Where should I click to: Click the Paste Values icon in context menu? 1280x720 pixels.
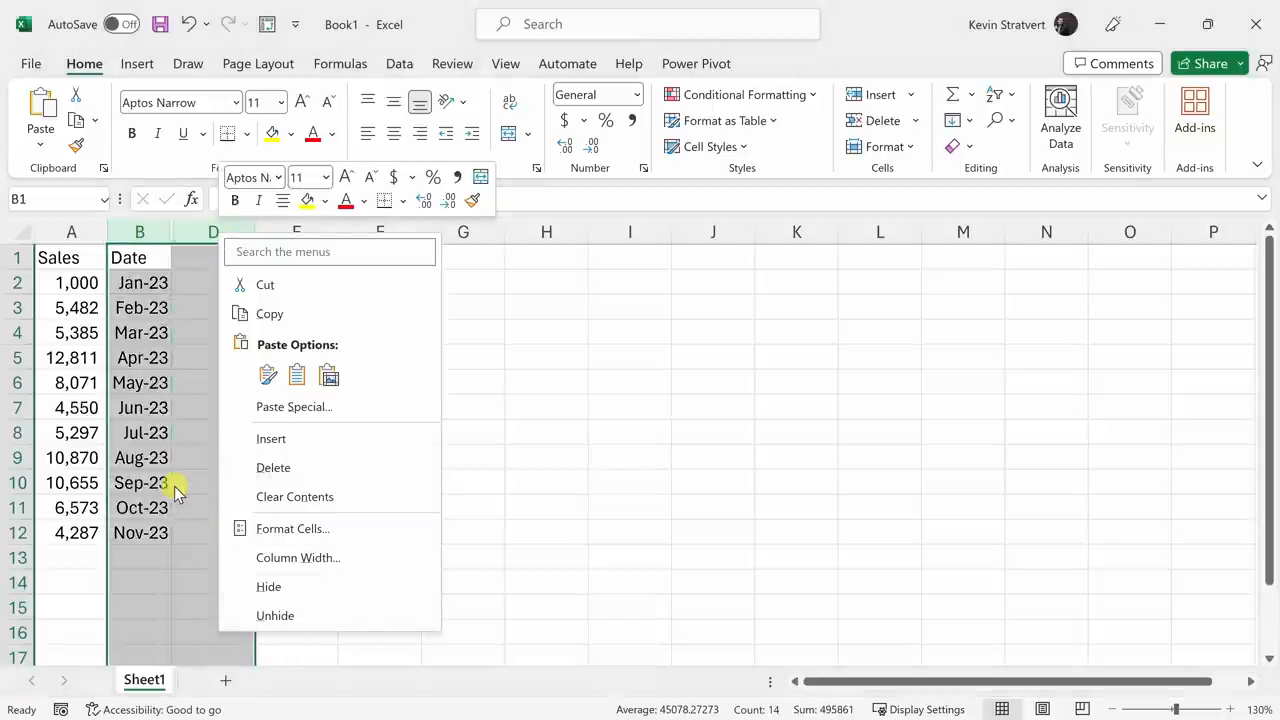[x=297, y=375]
